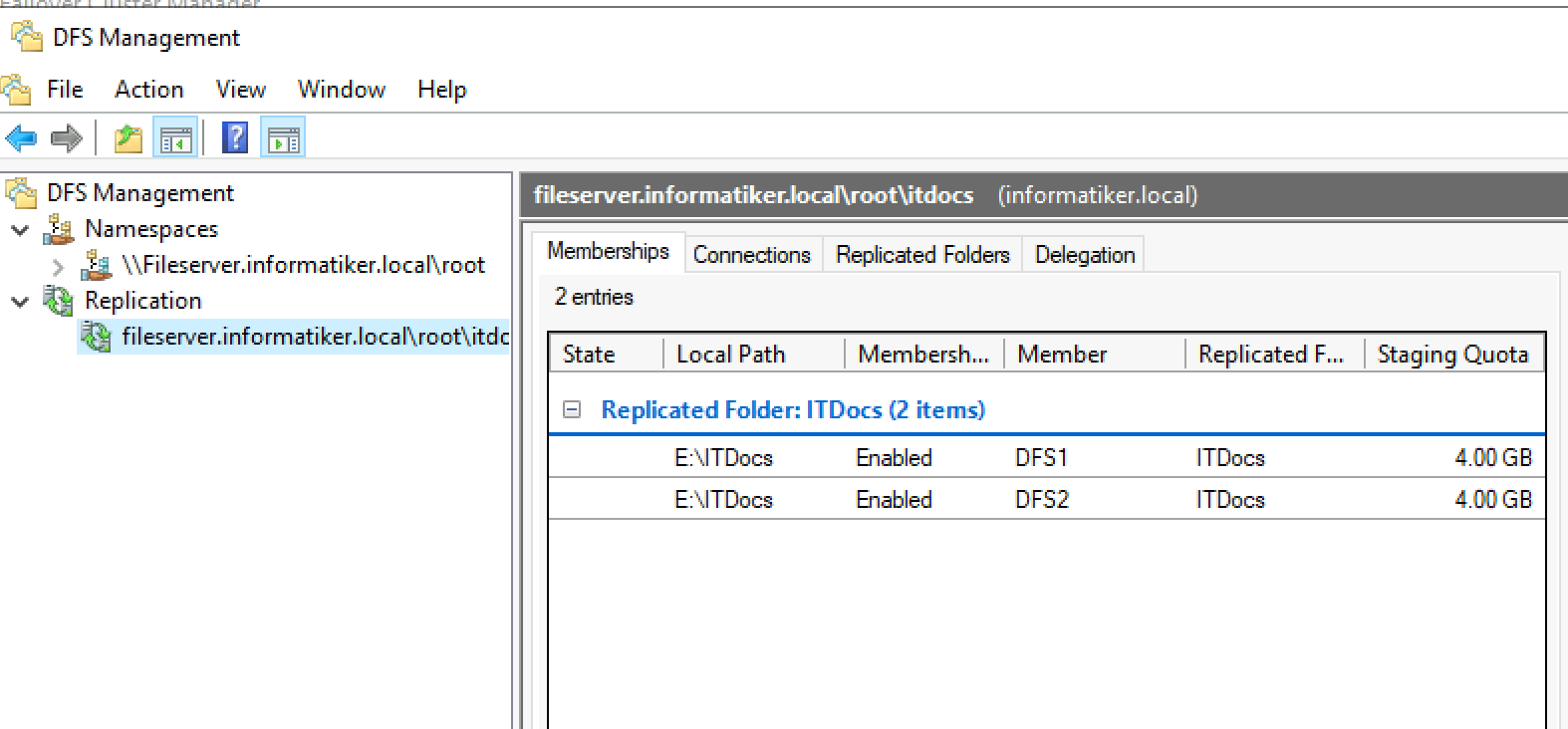Open the Delegation tab
Screen dimensions: 1568x729
point(1085,255)
